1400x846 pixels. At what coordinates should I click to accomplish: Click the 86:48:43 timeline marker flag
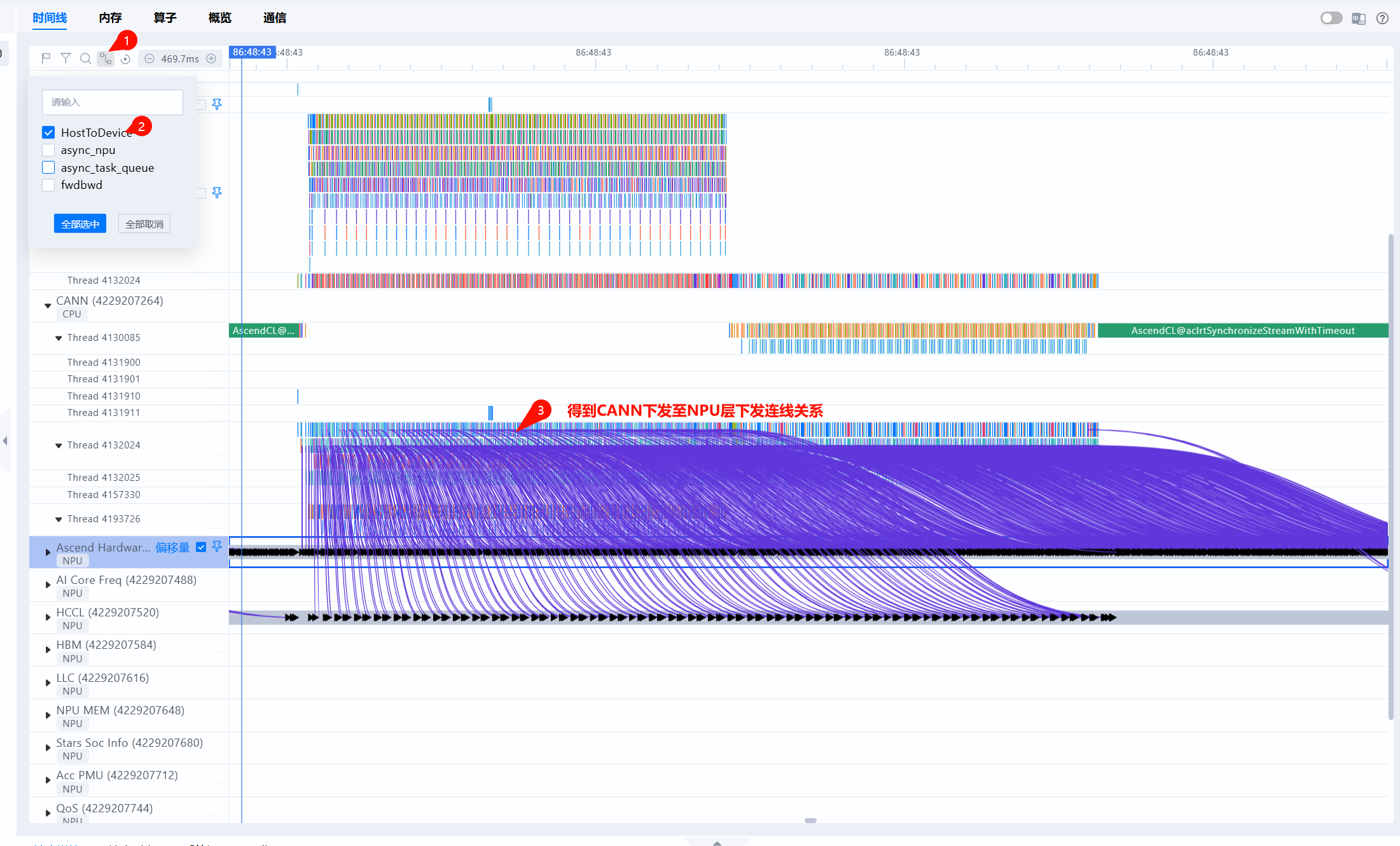click(x=252, y=52)
